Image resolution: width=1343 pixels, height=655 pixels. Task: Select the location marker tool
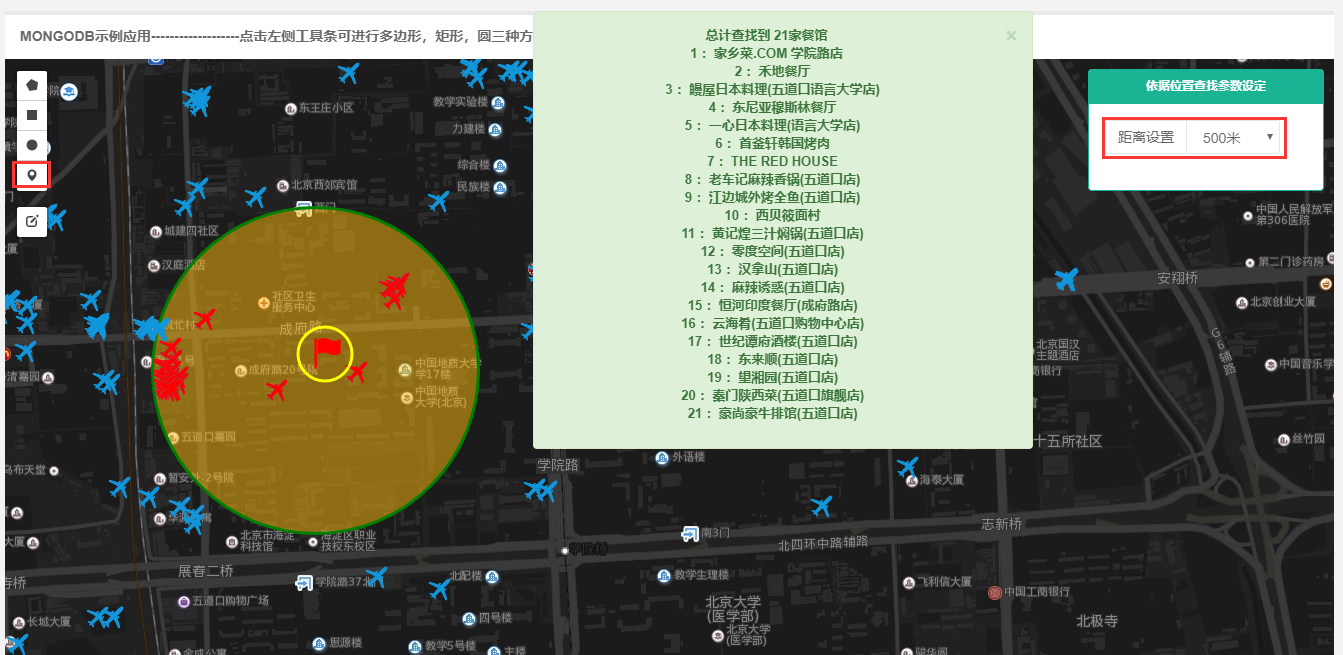tap(32, 175)
